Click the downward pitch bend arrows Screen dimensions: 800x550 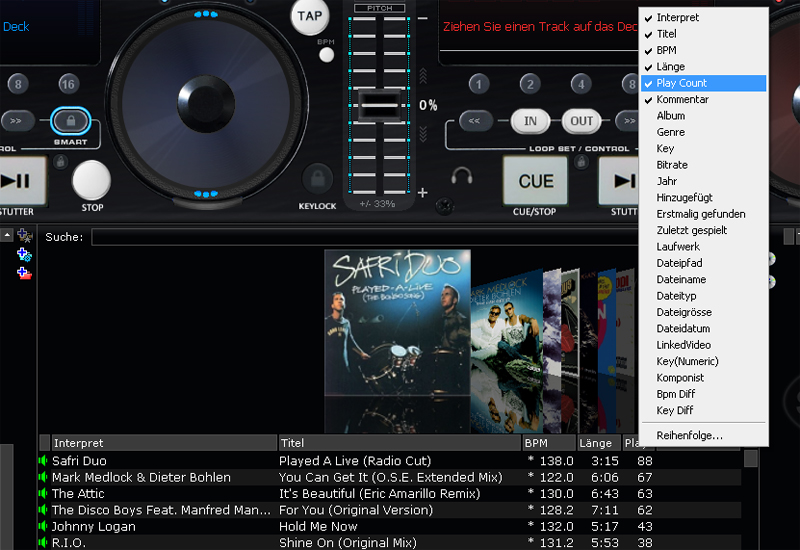click(x=422, y=134)
